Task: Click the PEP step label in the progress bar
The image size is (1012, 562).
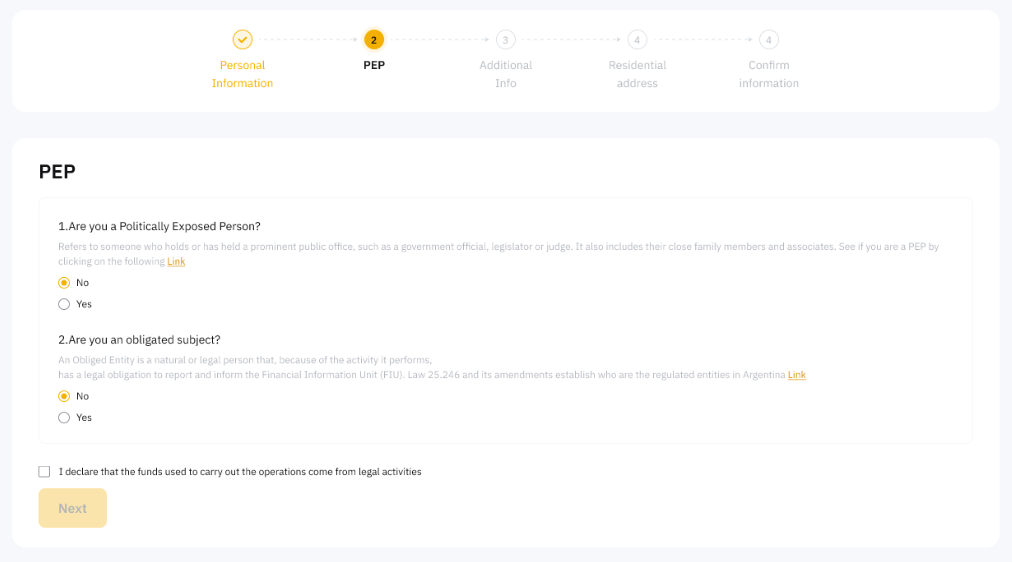Action: click(374, 65)
